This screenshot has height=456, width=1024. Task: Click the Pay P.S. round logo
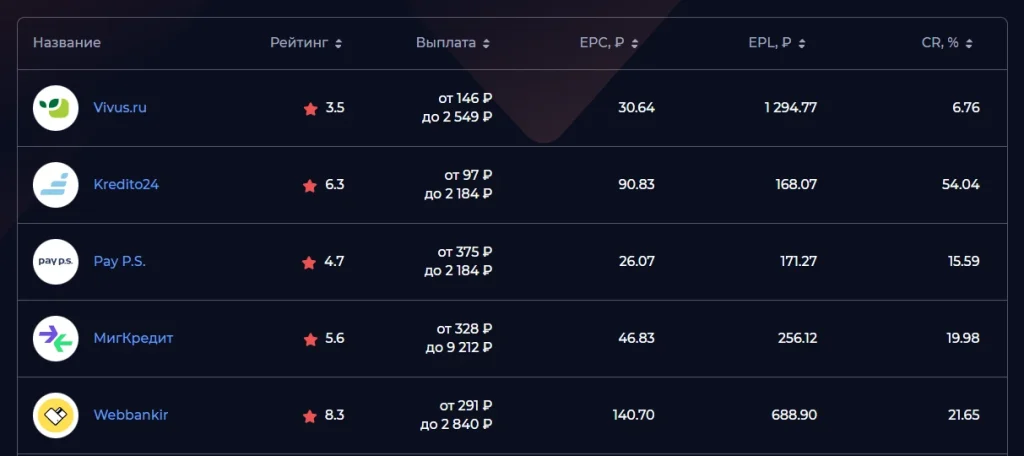point(56,262)
